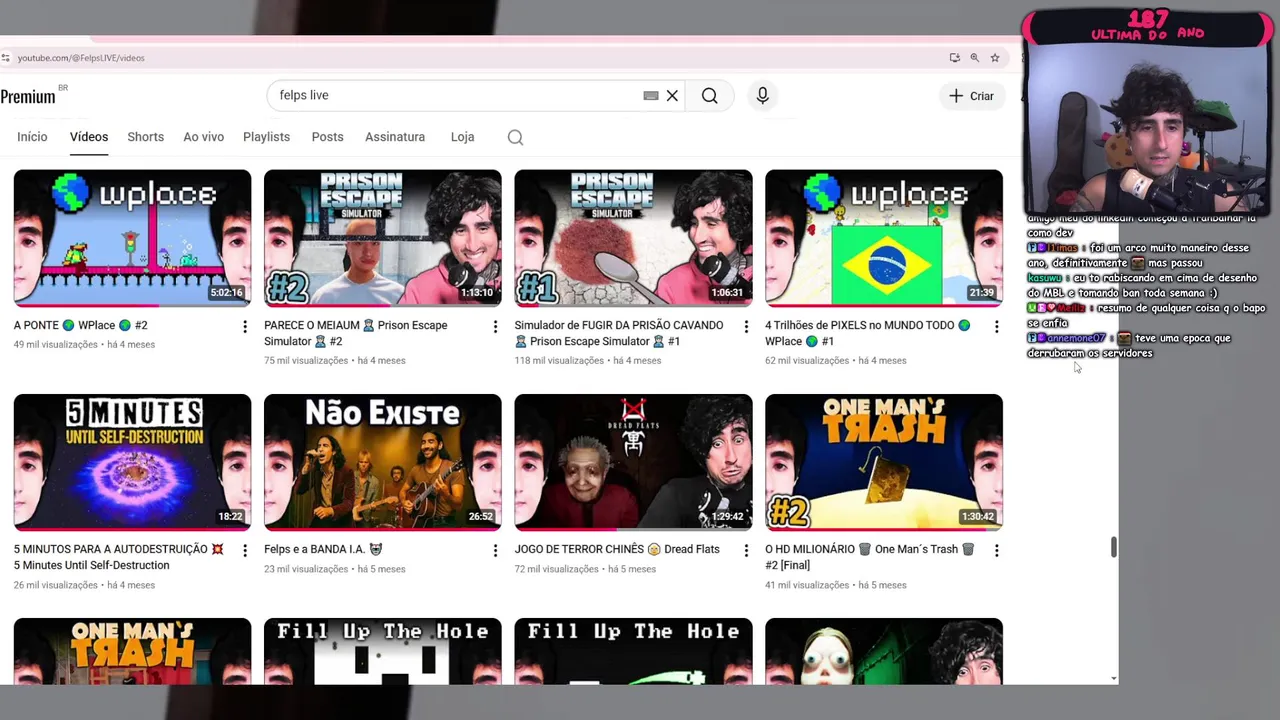
Task: Click the 5:02:16 duration badge
Action: pos(226,293)
